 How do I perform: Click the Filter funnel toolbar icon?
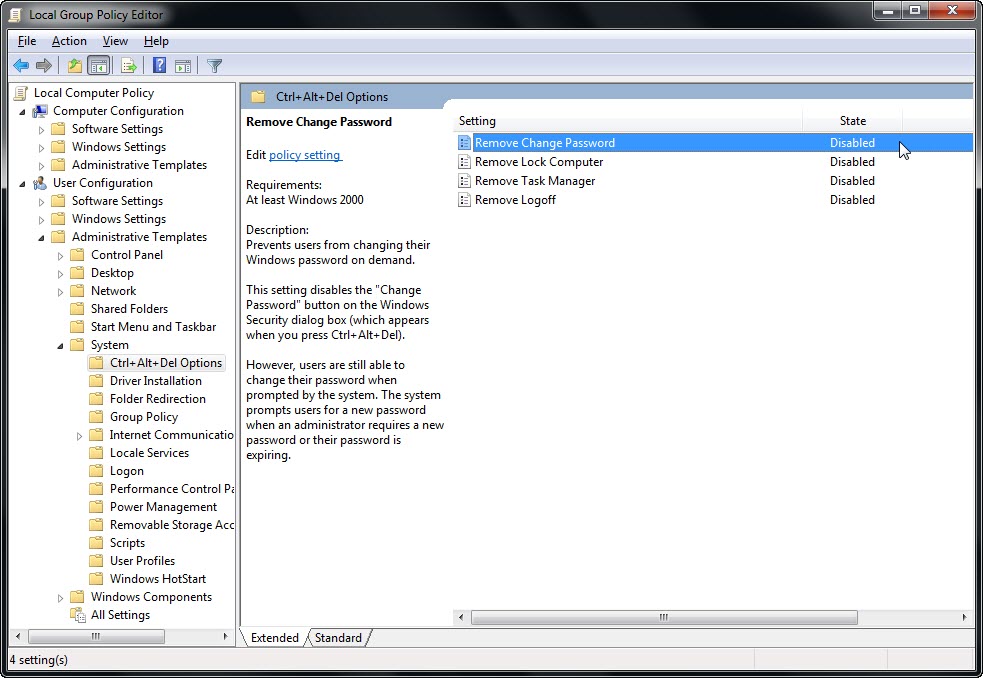(214, 65)
